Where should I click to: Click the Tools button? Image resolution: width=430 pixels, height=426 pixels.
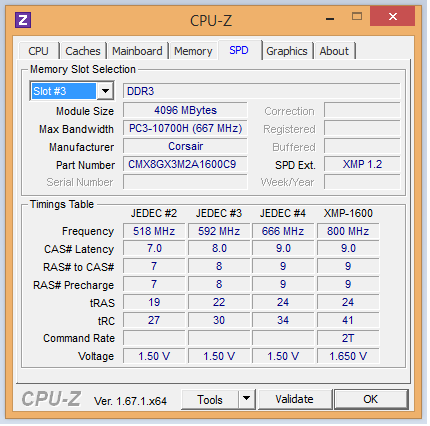210,399
